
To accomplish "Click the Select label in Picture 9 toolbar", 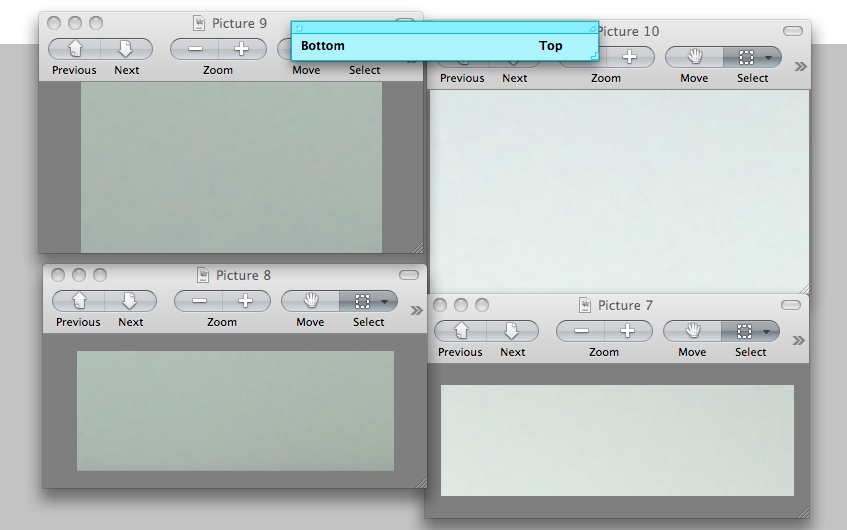I will [365, 70].
